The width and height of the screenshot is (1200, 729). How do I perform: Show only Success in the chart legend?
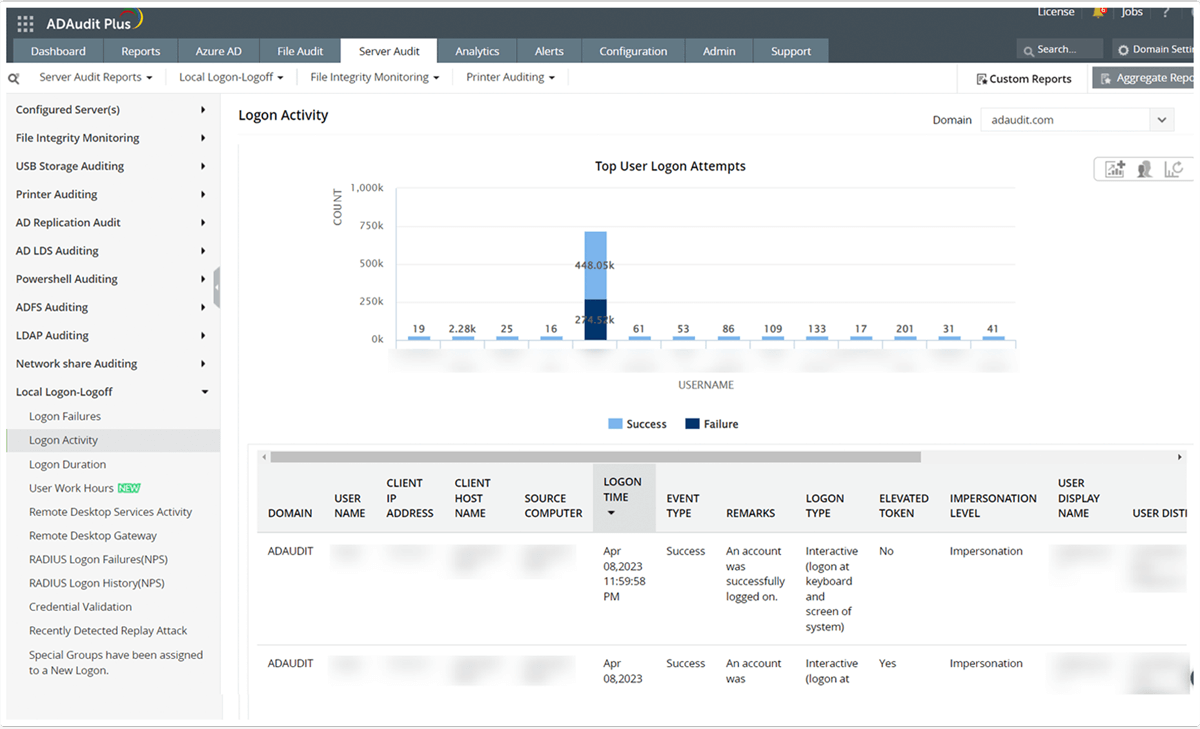(637, 423)
